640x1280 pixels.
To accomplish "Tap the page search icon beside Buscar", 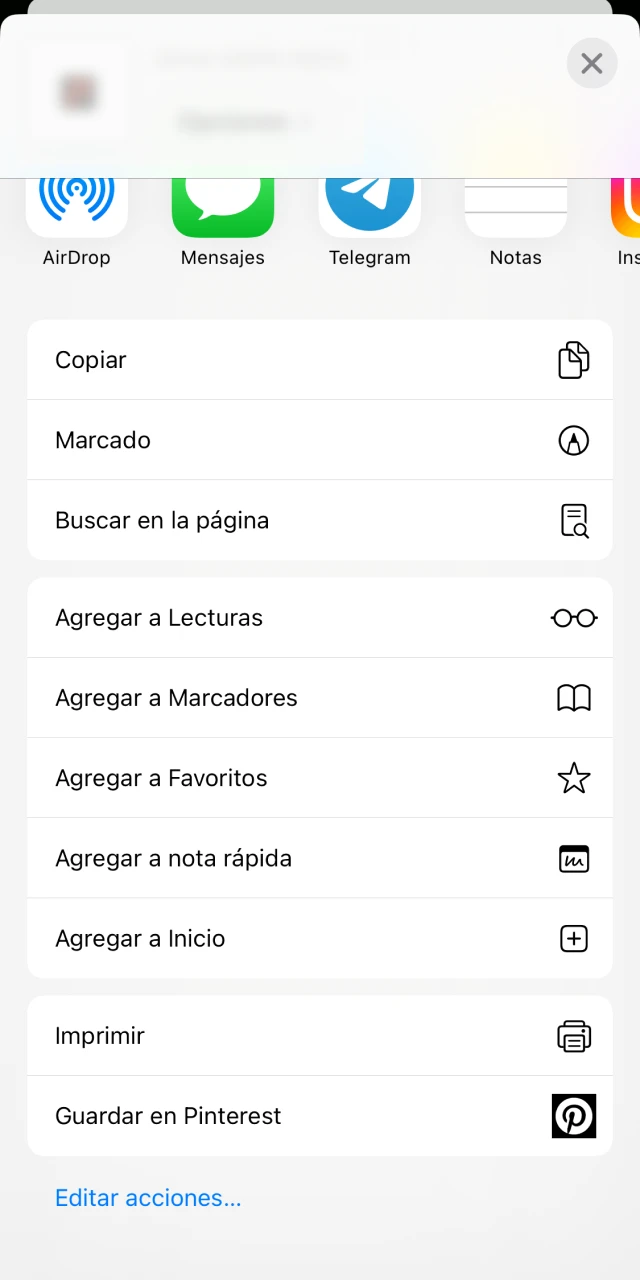I will (573, 520).
